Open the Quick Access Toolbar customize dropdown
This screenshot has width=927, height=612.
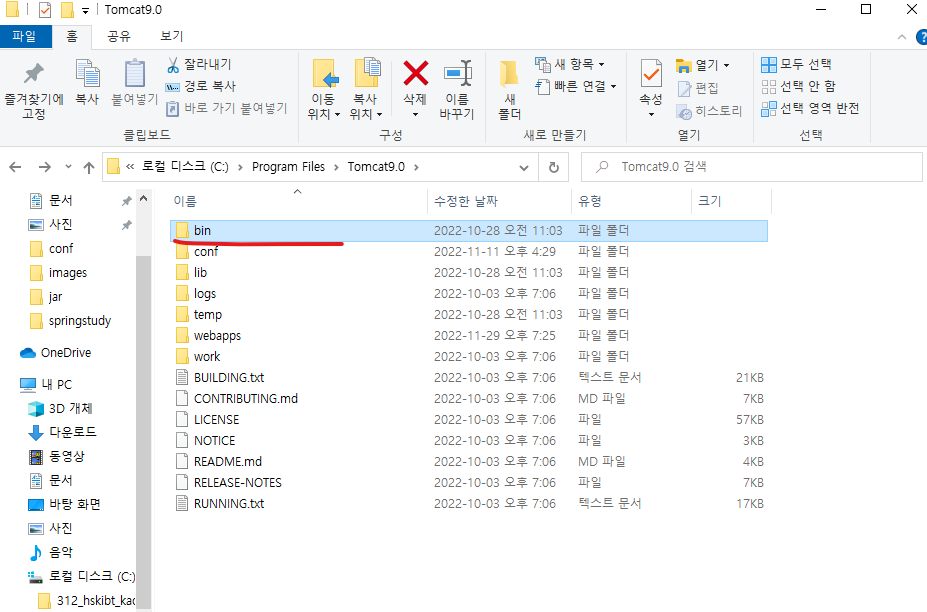(85, 11)
